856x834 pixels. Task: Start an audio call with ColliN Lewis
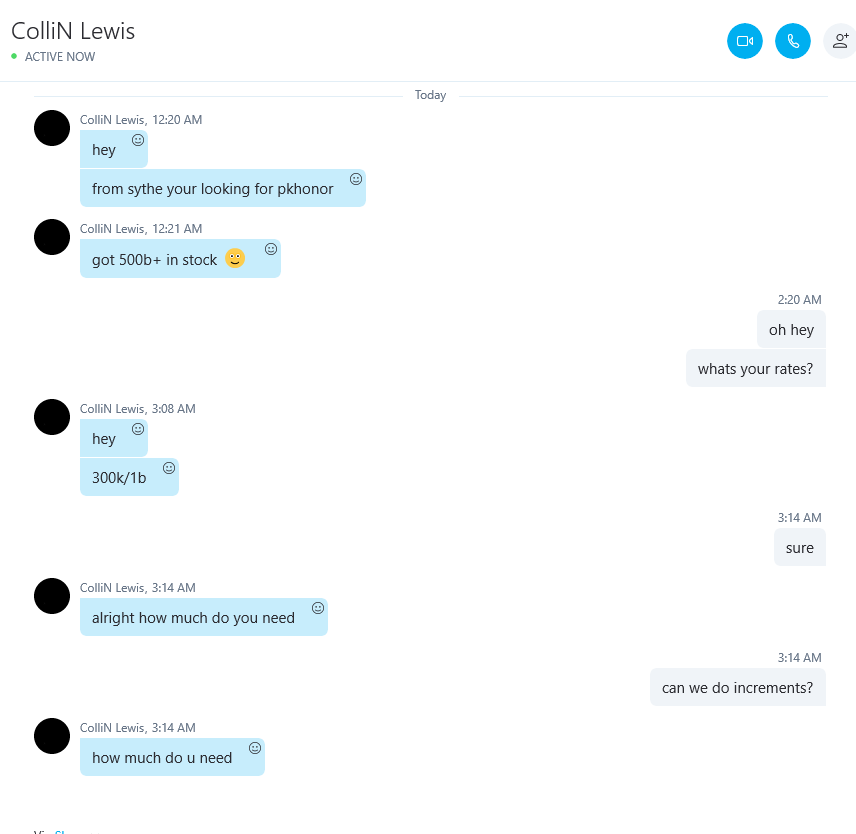click(x=793, y=41)
